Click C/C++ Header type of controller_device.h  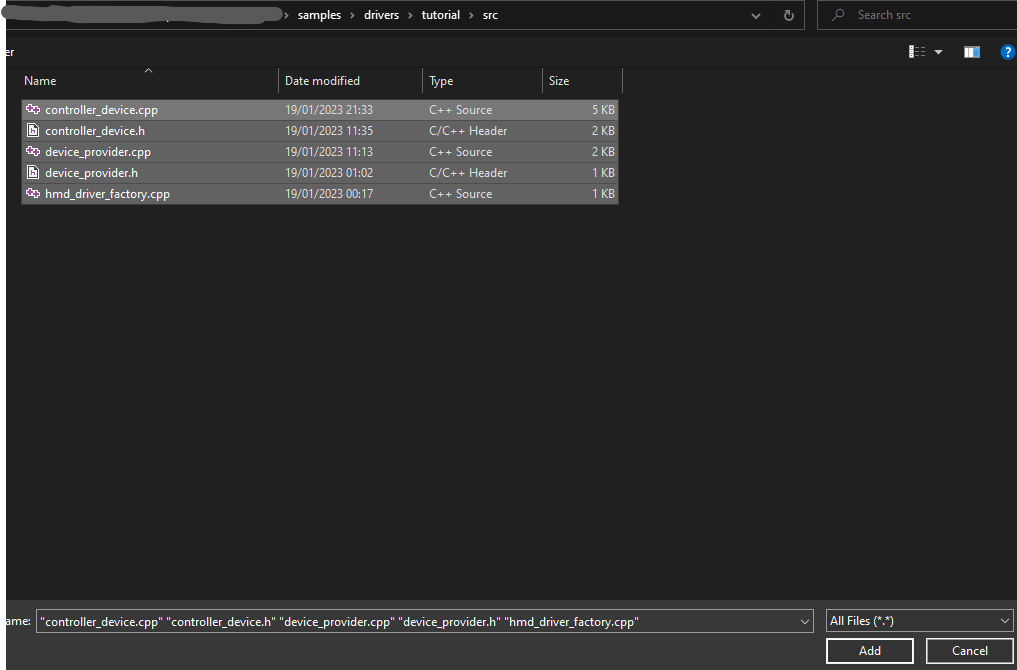(468, 130)
